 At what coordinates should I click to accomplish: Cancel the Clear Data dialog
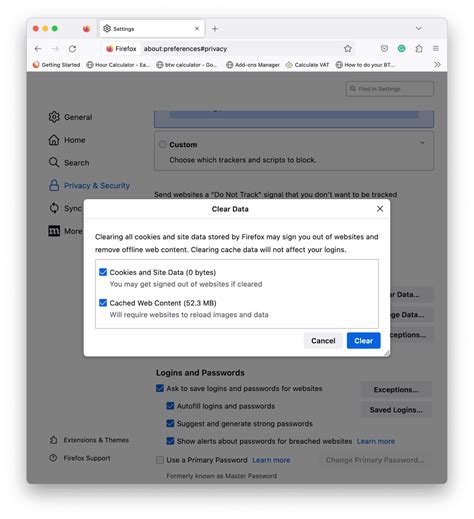click(x=323, y=340)
